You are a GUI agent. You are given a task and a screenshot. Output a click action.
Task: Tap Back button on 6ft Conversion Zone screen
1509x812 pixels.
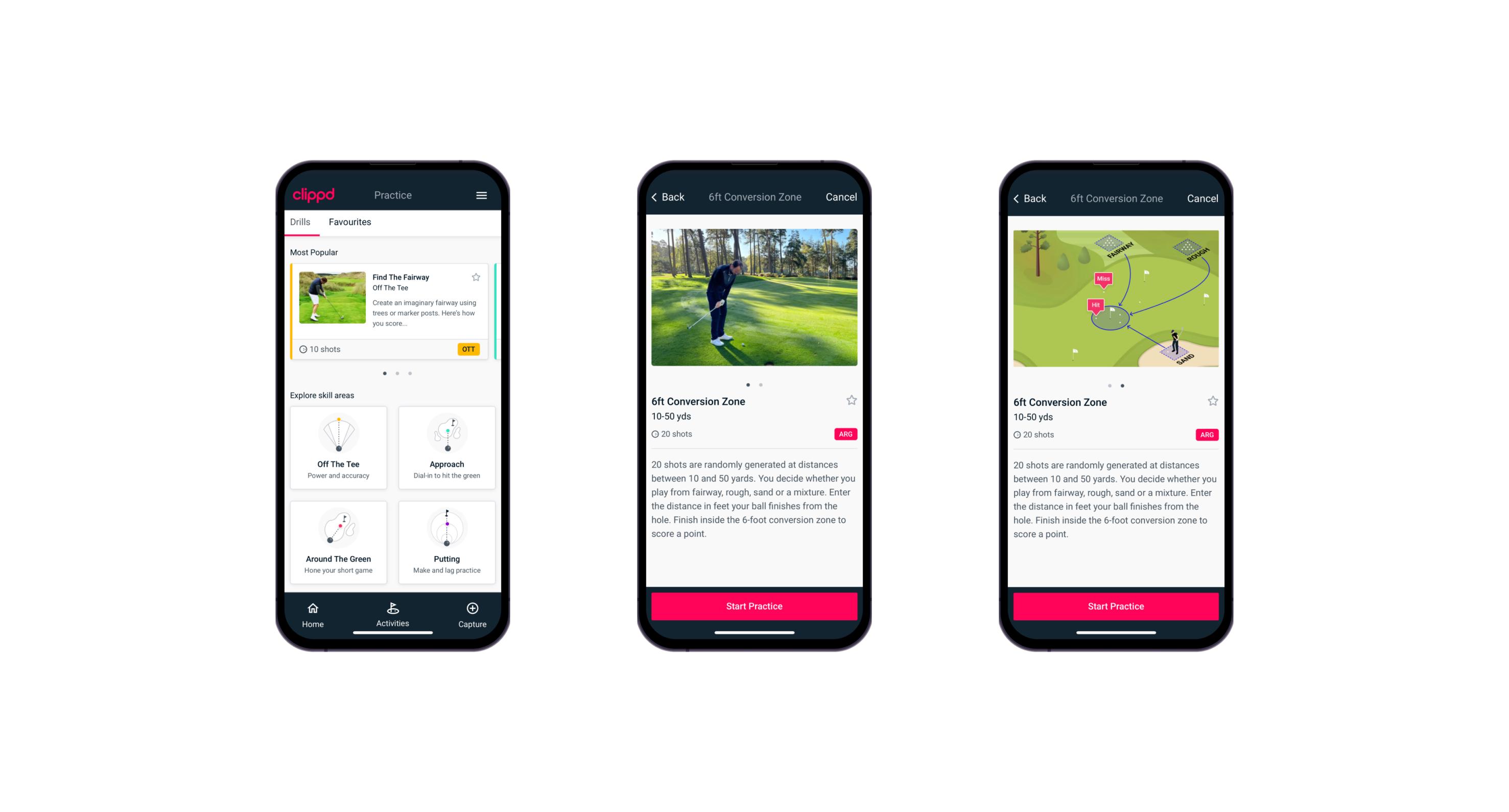point(672,197)
